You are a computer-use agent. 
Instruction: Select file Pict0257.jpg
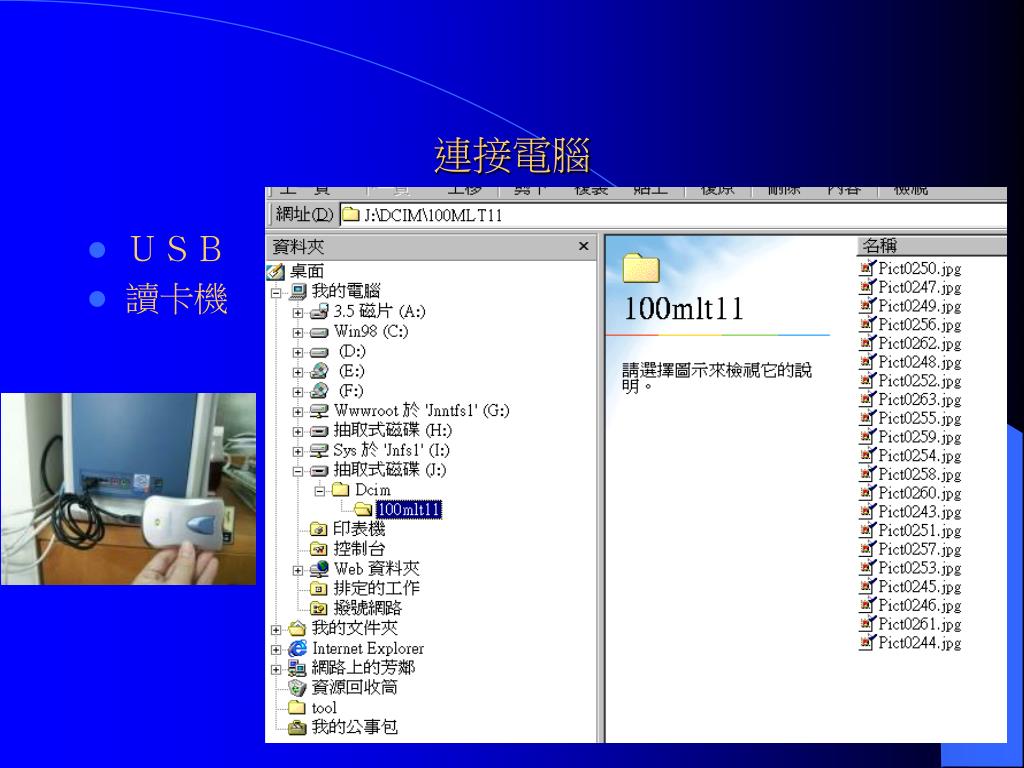pos(911,549)
